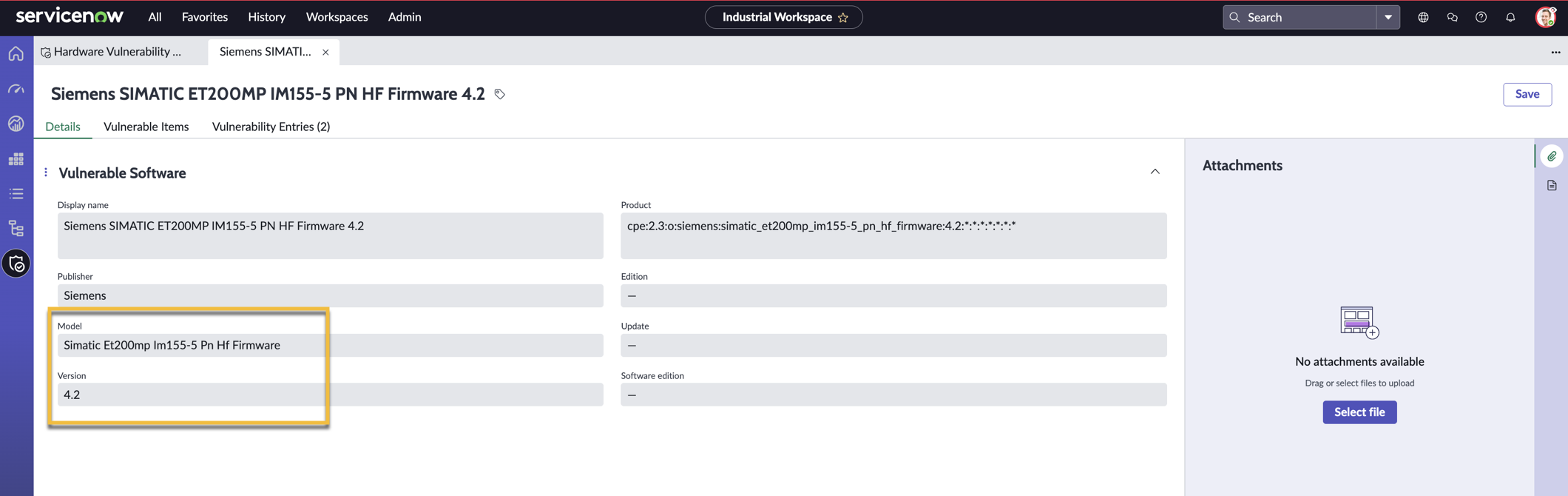Screen dimensions: 1568x496
Task: Open the help question mark icon
Action: [x=1481, y=17]
